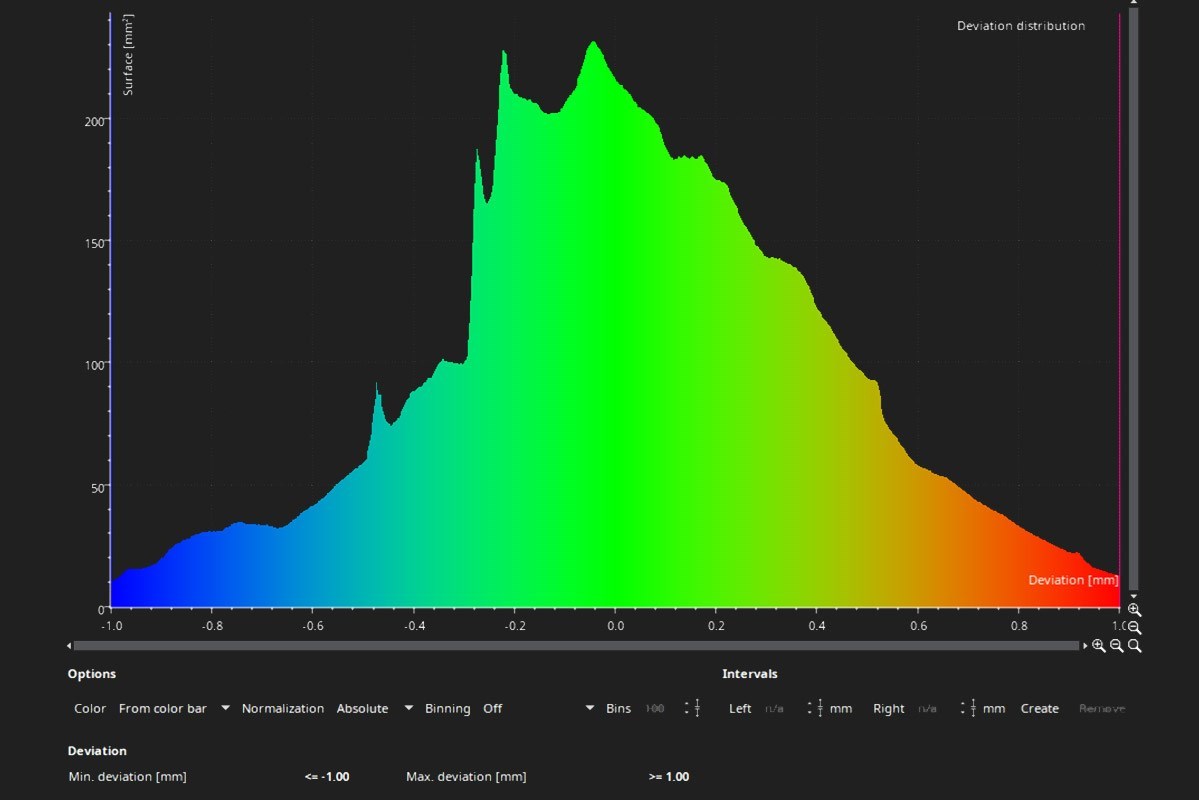Image resolution: width=1199 pixels, height=800 pixels.
Task: Click the '200' tick label on the y-axis
Action: 94,121
